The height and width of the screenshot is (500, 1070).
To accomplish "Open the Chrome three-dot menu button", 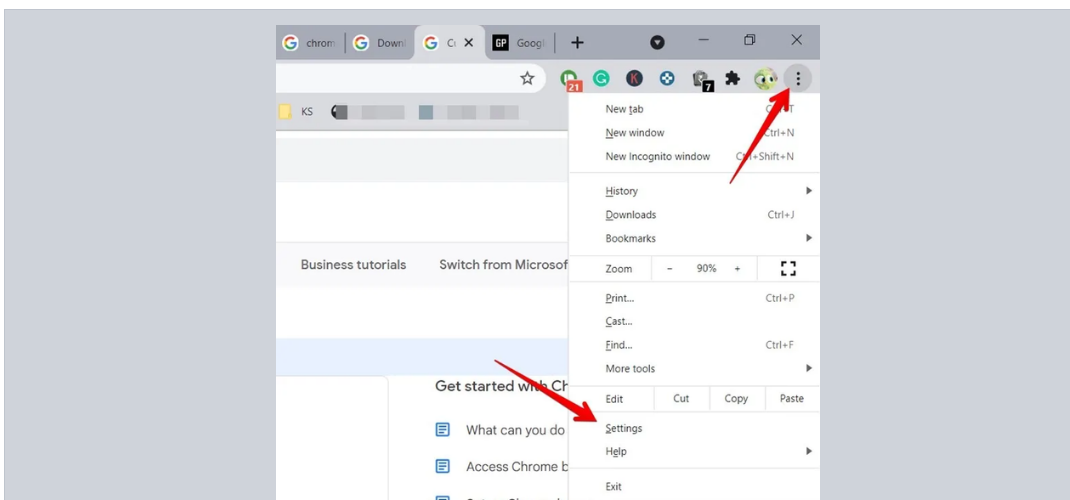I will 797,79.
